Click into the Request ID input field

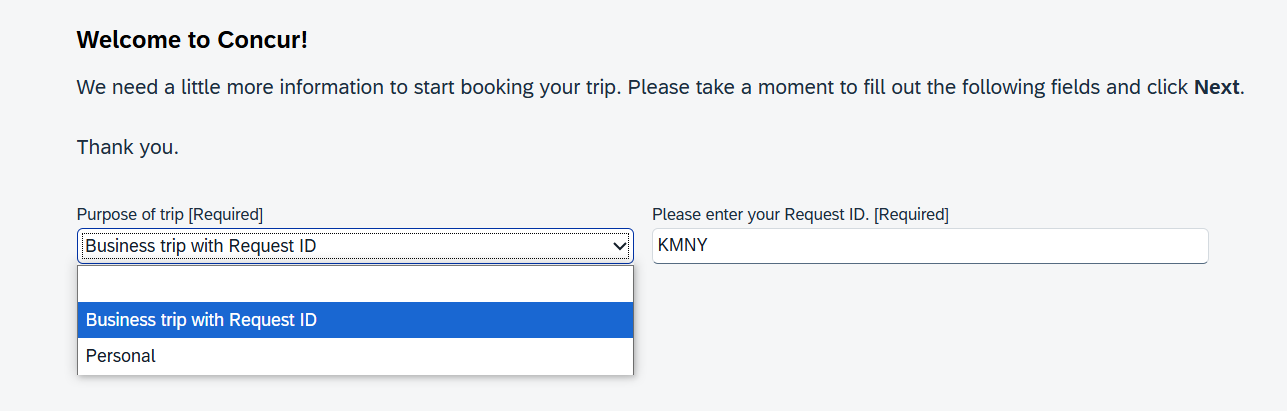[929, 246]
